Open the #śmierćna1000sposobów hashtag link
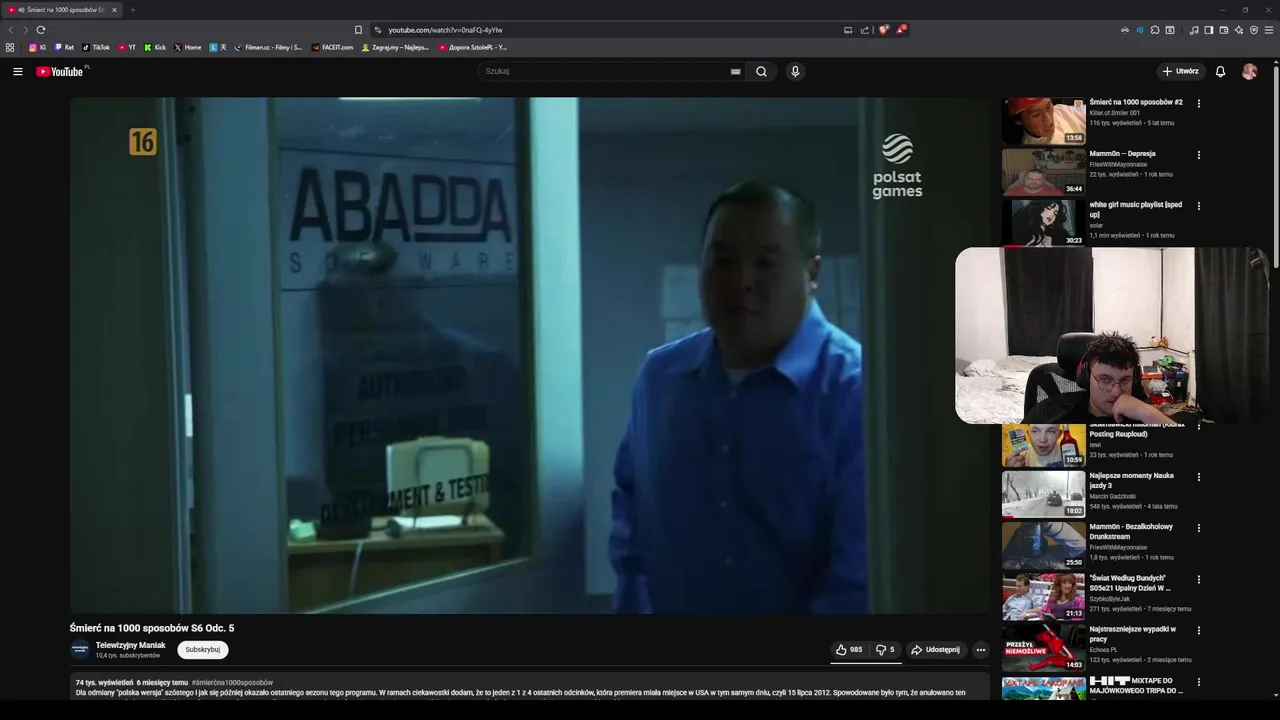Screen dimensions: 1280x720 click(x=232, y=682)
